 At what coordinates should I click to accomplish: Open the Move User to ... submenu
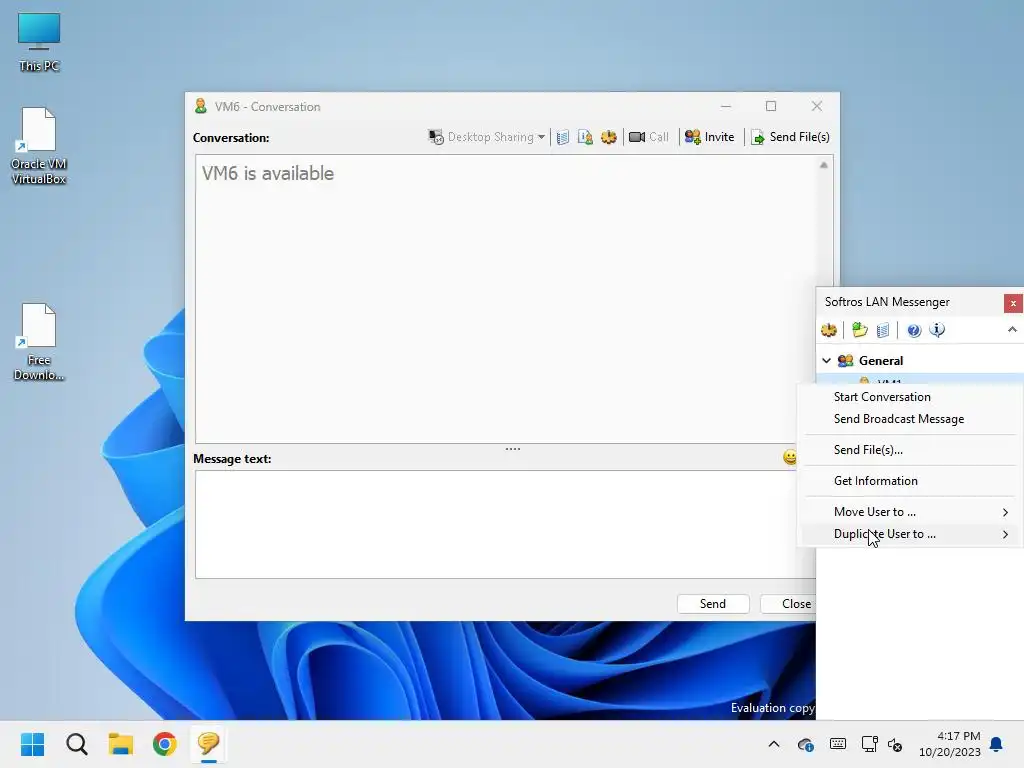[910, 512]
